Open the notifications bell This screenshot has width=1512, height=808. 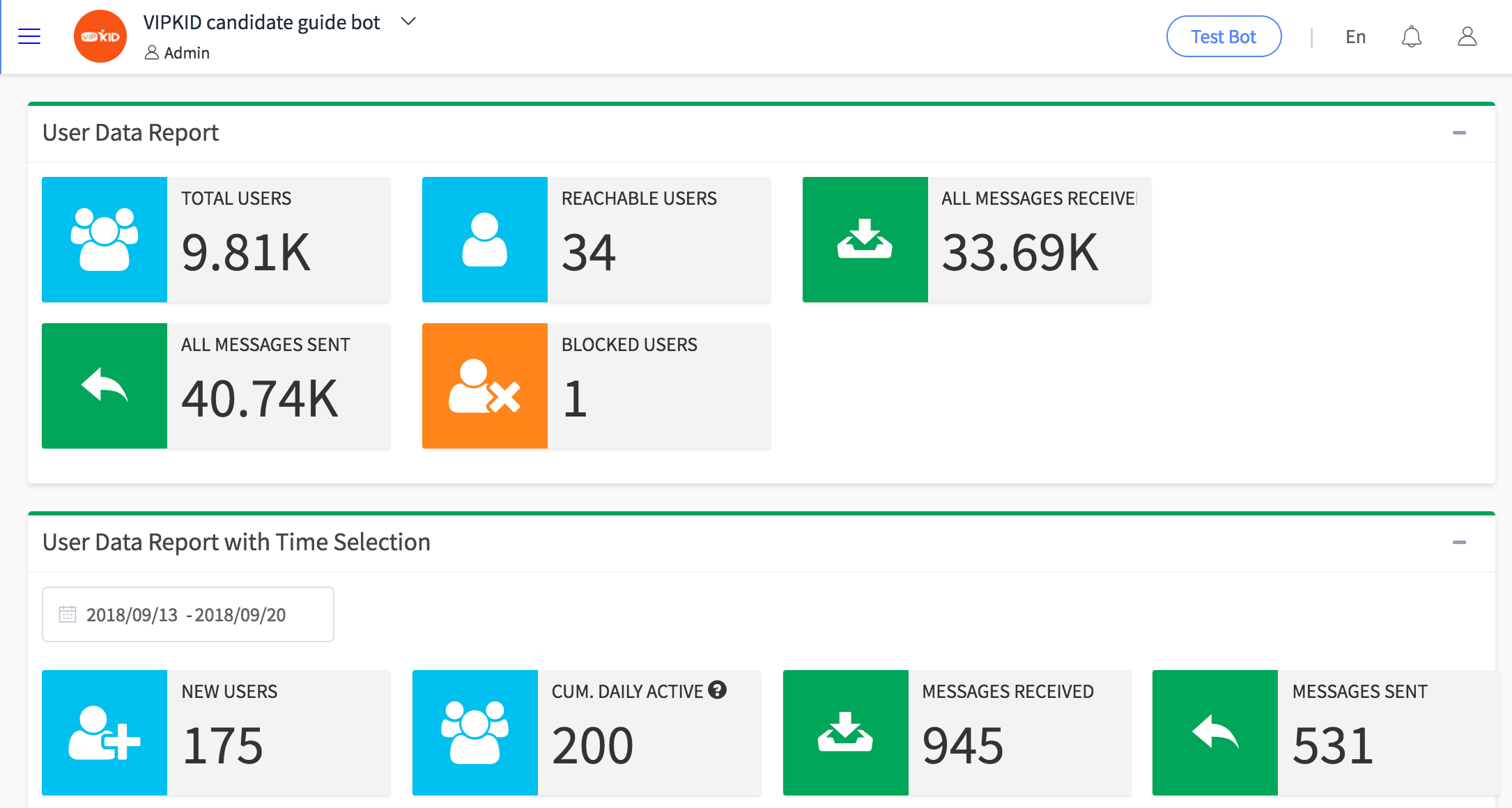point(1411,36)
